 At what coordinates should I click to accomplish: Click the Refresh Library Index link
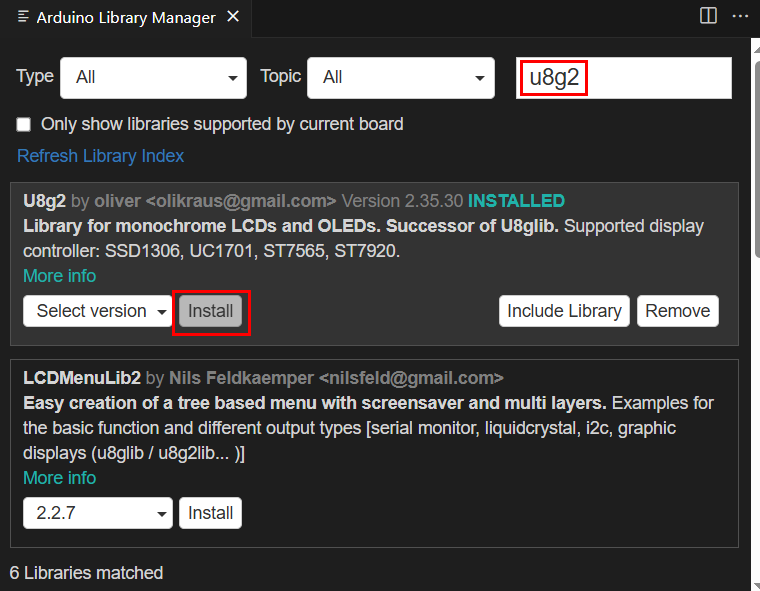point(100,156)
